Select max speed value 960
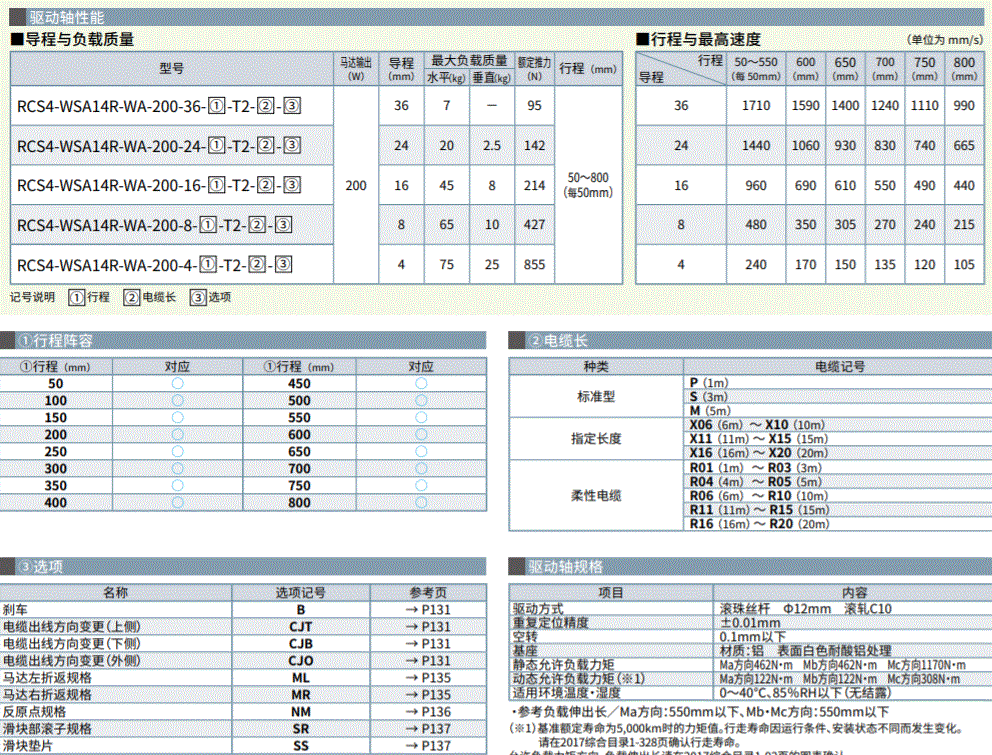The height and width of the screenshot is (755, 992). click(x=756, y=185)
